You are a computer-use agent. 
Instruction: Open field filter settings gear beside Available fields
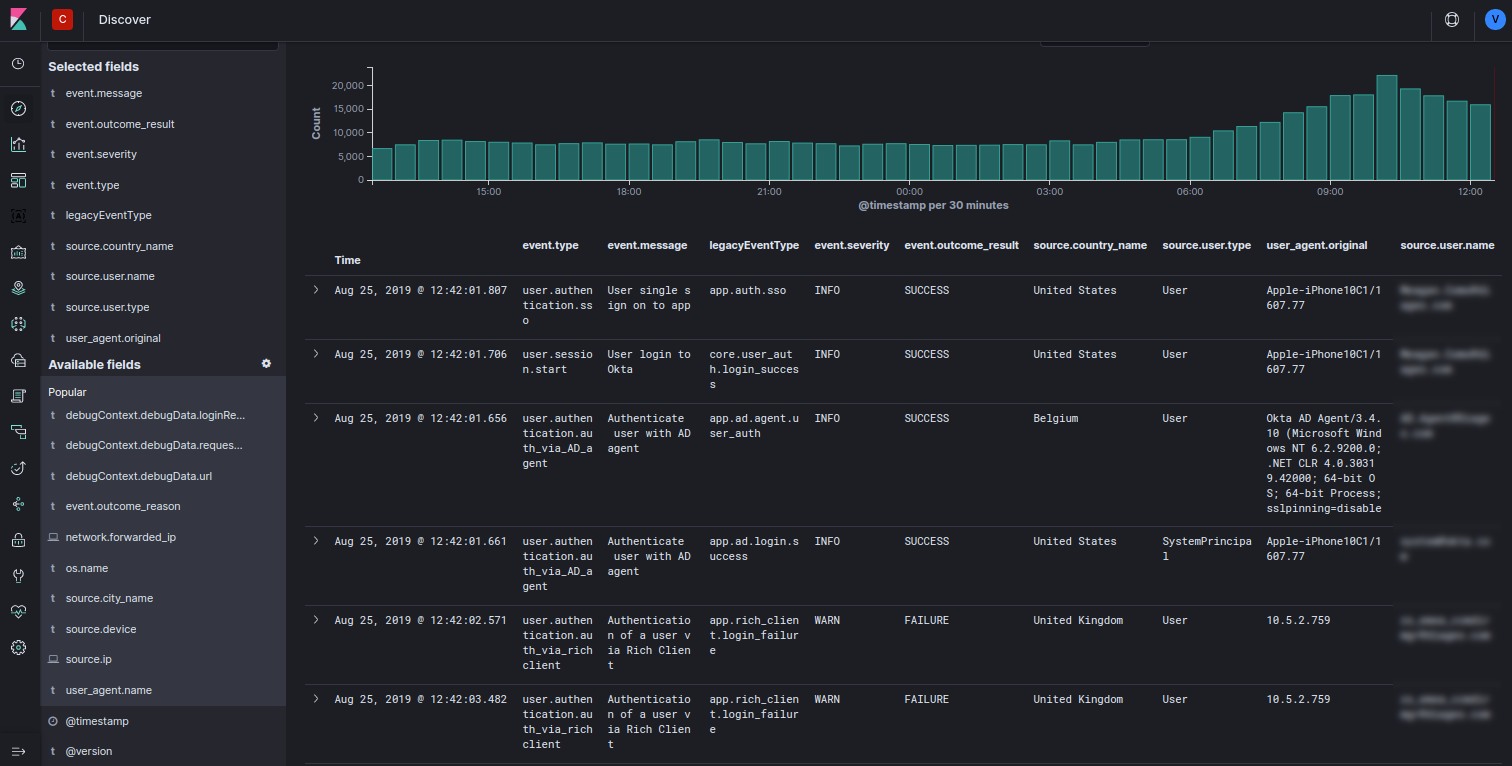[x=266, y=364]
